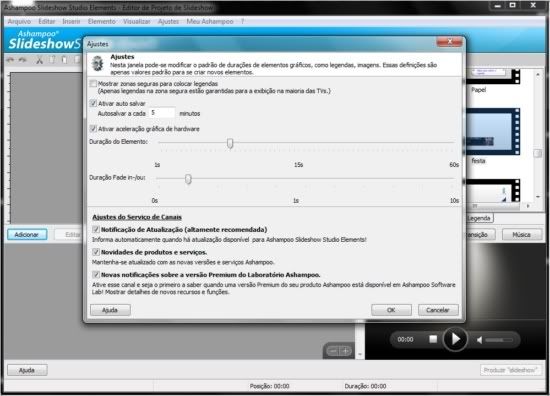550x396 pixels.
Task: Confirm settings with OK button
Action: click(x=391, y=310)
